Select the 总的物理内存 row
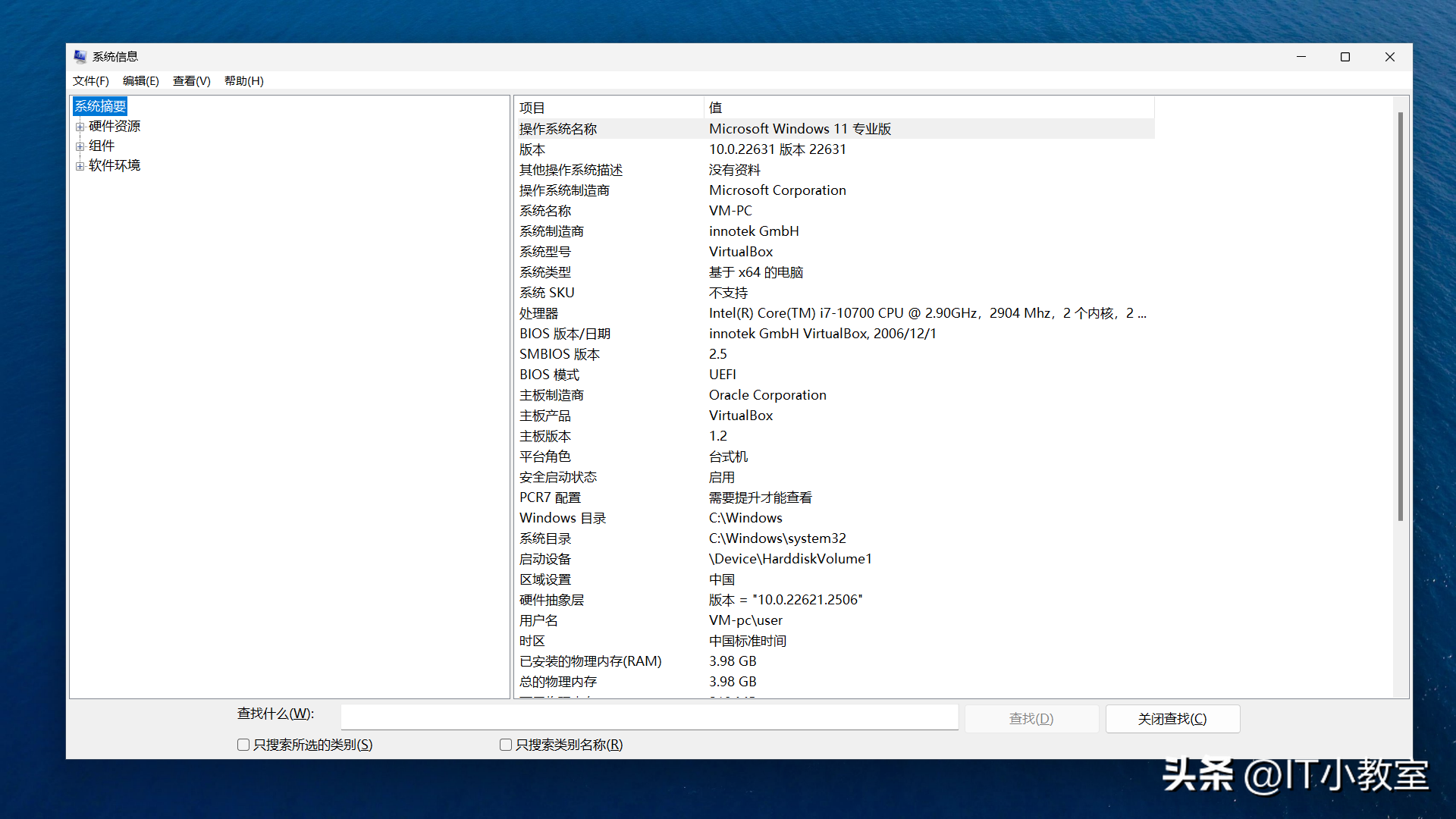 tap(835, 682)
